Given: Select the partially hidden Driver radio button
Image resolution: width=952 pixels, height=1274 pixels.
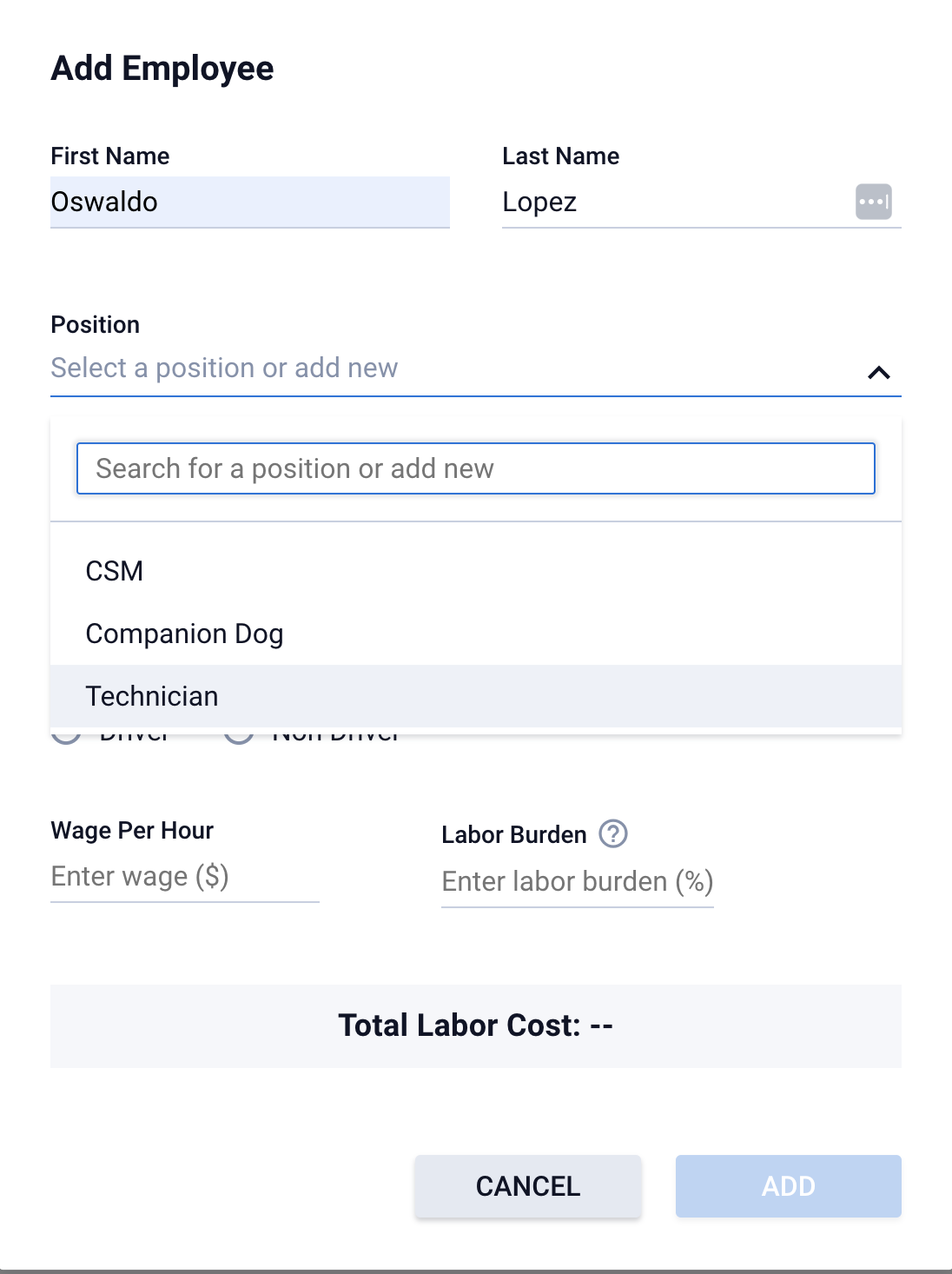Looking at the screenshot, I should click(67, 738).
